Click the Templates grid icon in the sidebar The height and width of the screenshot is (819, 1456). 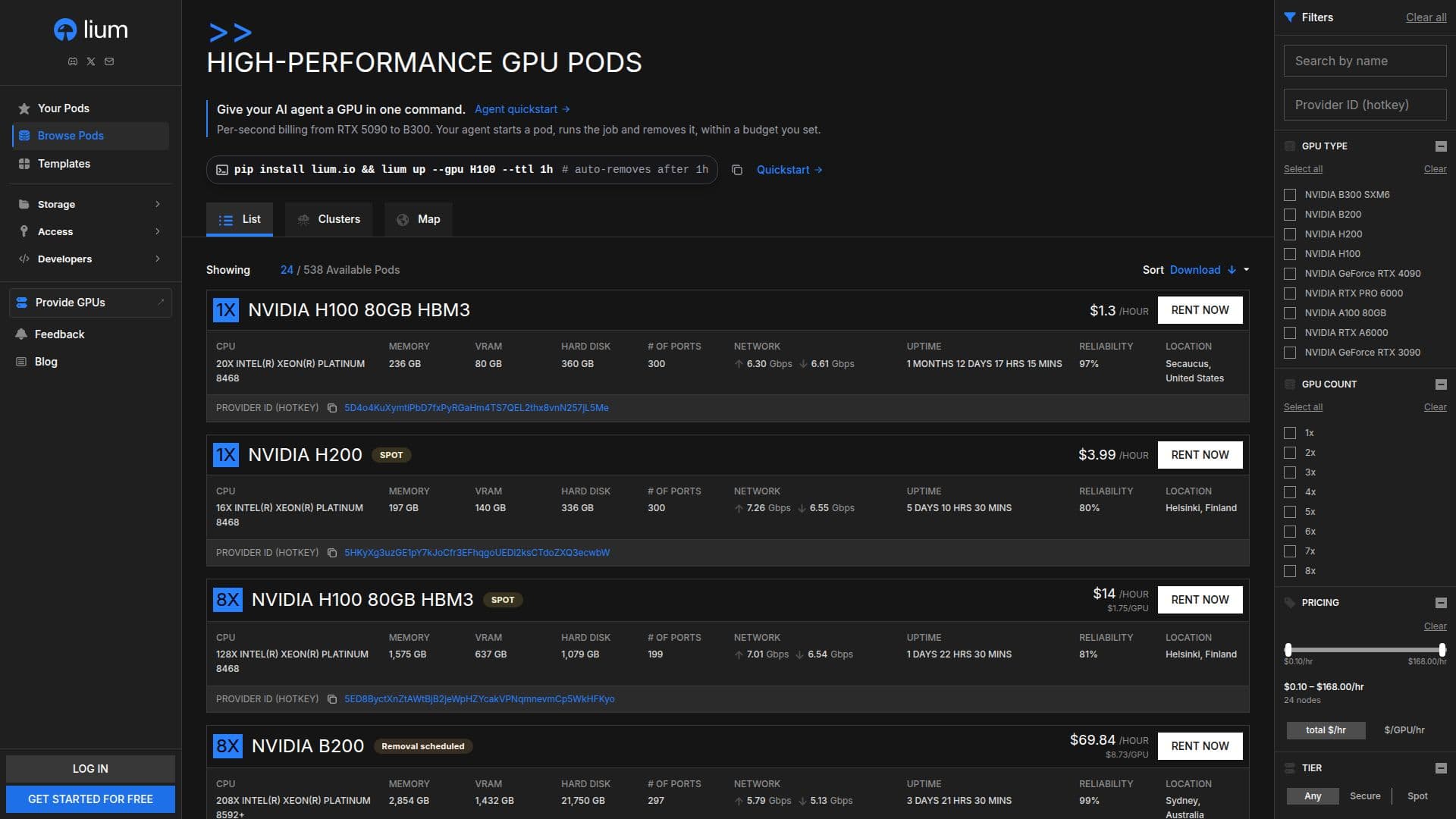(24, 164)
